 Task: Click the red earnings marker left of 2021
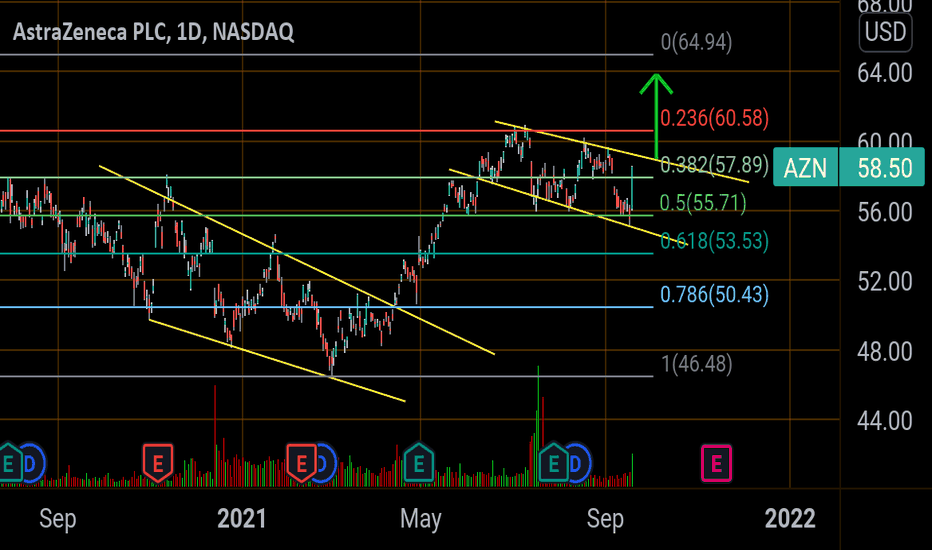[x=158, y=463]
